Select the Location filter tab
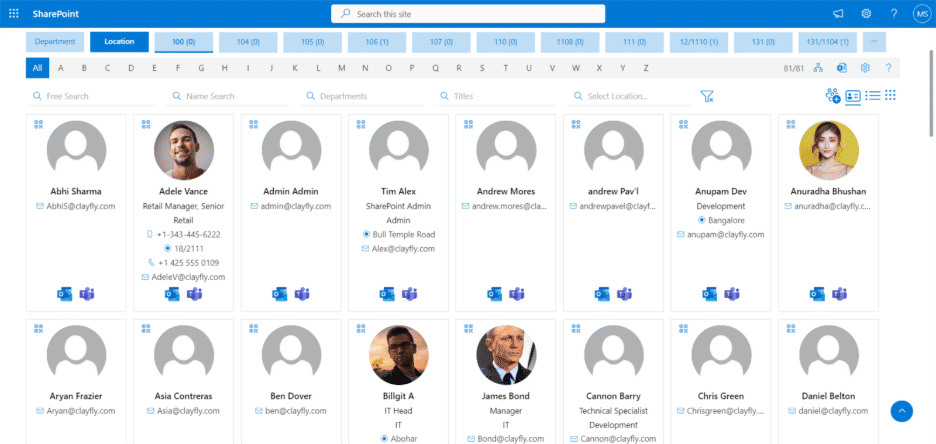The height and width of the screenshot is (444, 936). tap(119, 42)
